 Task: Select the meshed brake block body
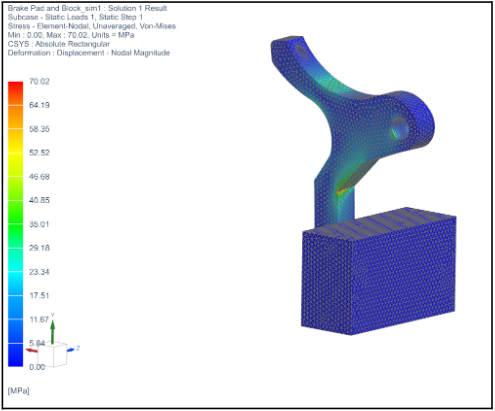[x=378, y=272]
